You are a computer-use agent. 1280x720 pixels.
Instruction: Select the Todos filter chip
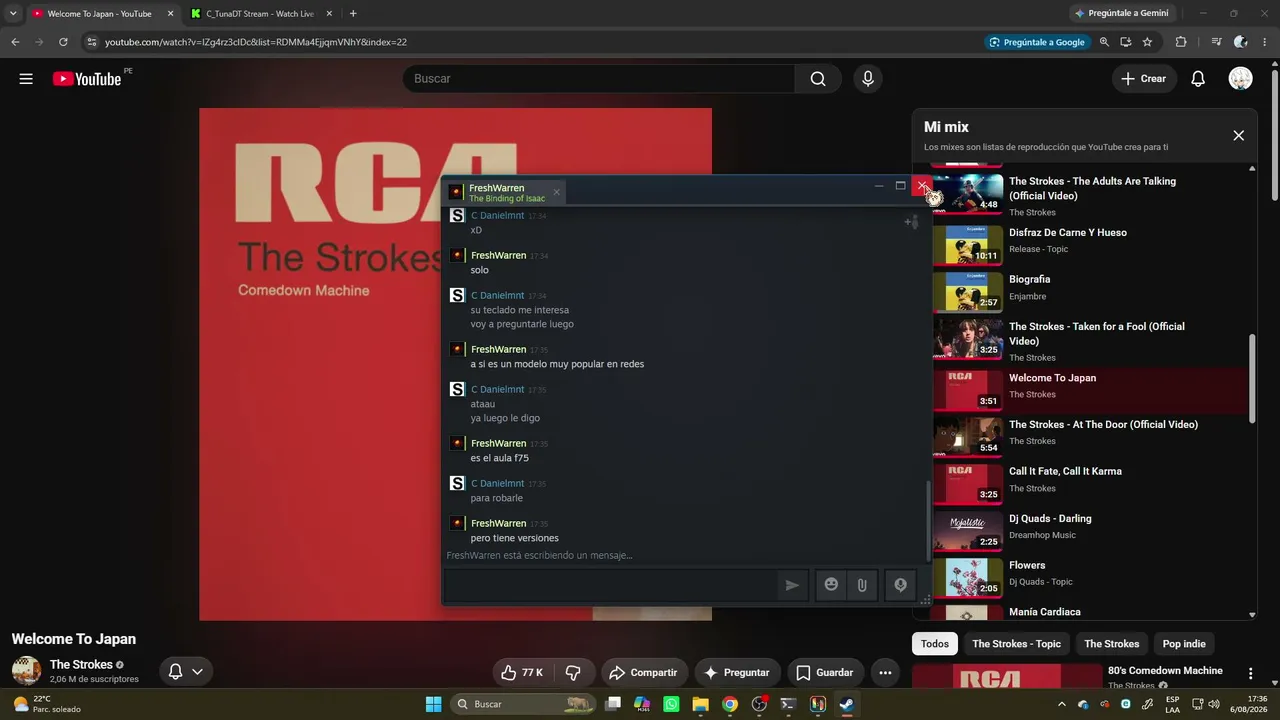click(935, 644)
